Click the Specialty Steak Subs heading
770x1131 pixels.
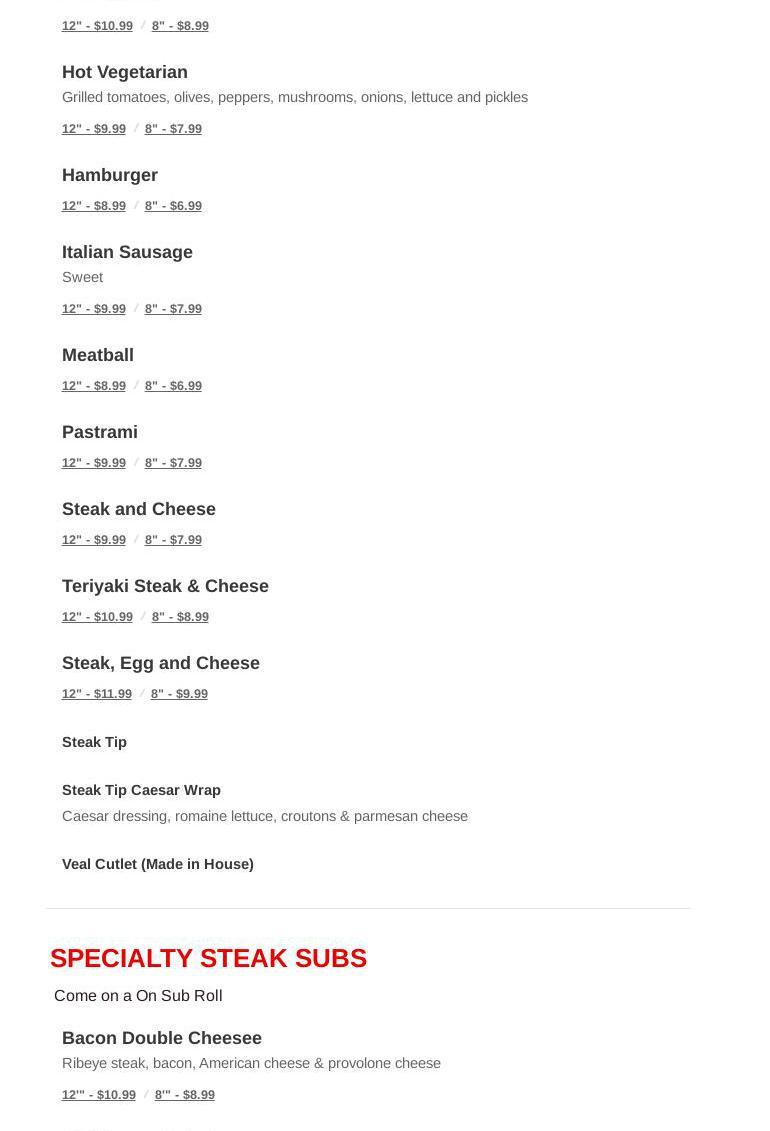click(208, 958)
